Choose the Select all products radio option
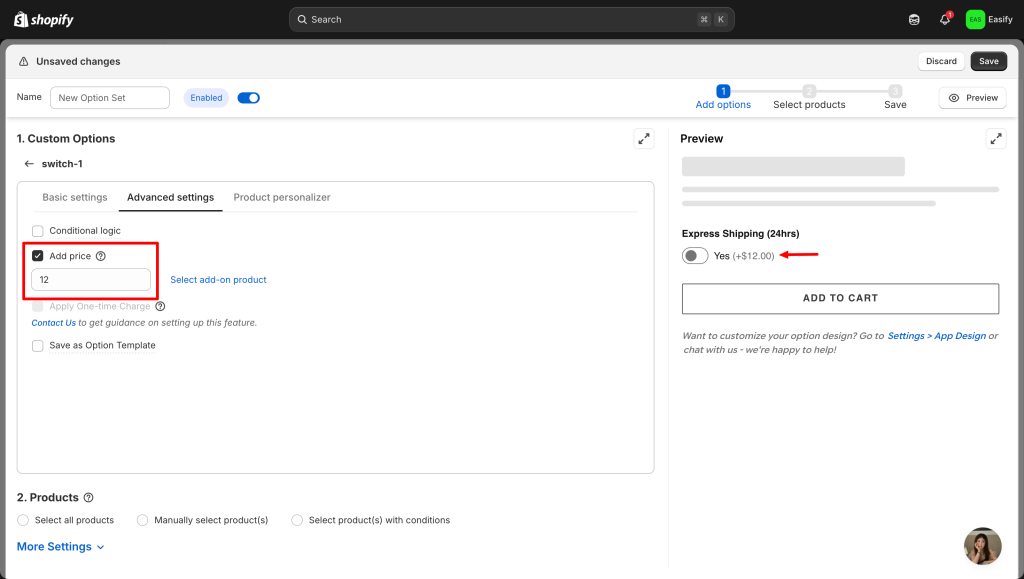Viewport: 1024px width, 579px height. pos(24,520)
